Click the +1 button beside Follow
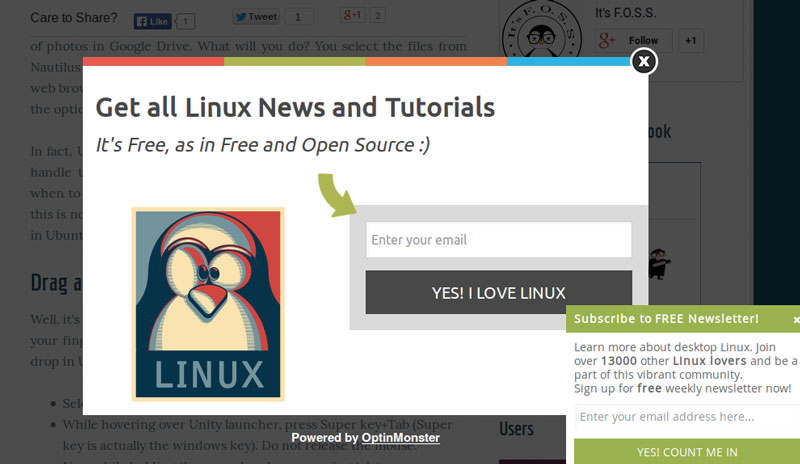Viewport: 800px width, 464px height. (691, 40)
